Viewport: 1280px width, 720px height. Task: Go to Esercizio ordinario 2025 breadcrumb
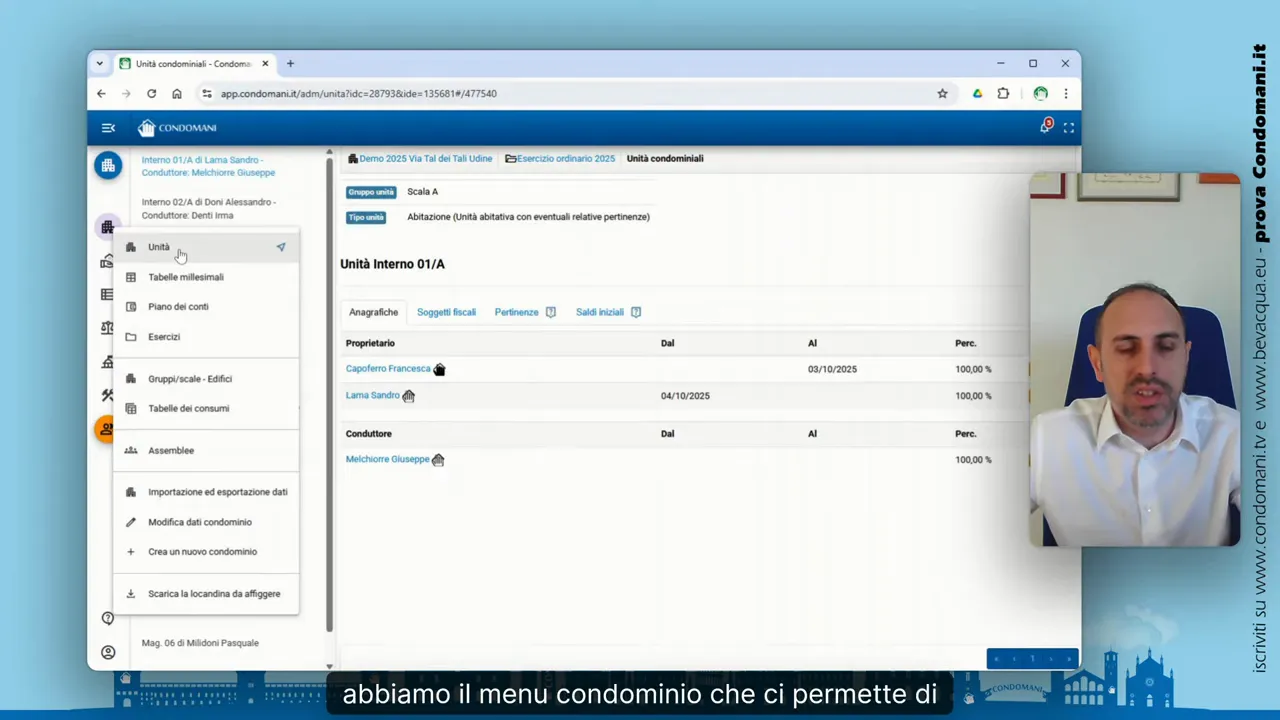pyautogui.click(x=565, y=158)
